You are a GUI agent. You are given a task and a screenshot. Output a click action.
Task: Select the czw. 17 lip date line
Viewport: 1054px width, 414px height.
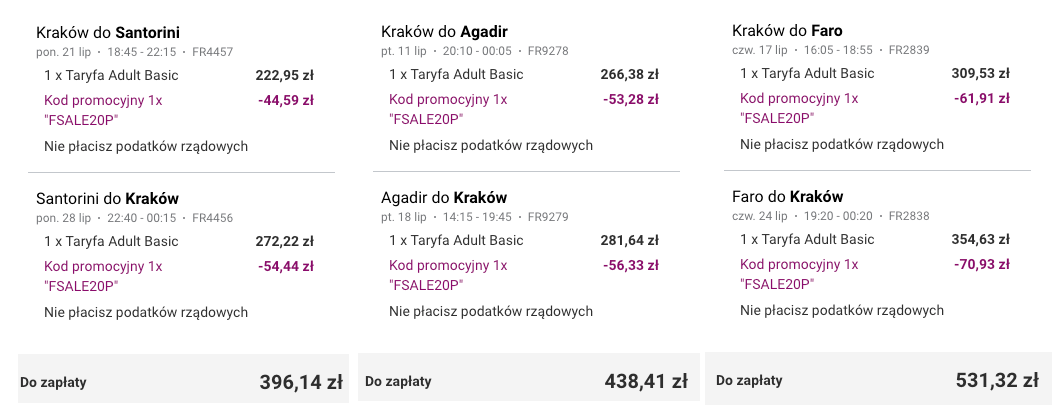pyautogui.click(x=831, y=50)
